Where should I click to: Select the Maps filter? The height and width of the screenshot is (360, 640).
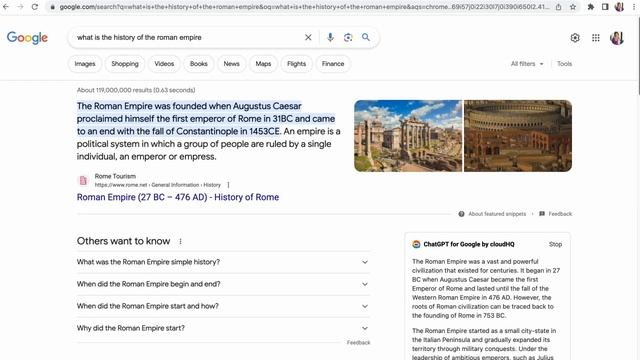263,64
